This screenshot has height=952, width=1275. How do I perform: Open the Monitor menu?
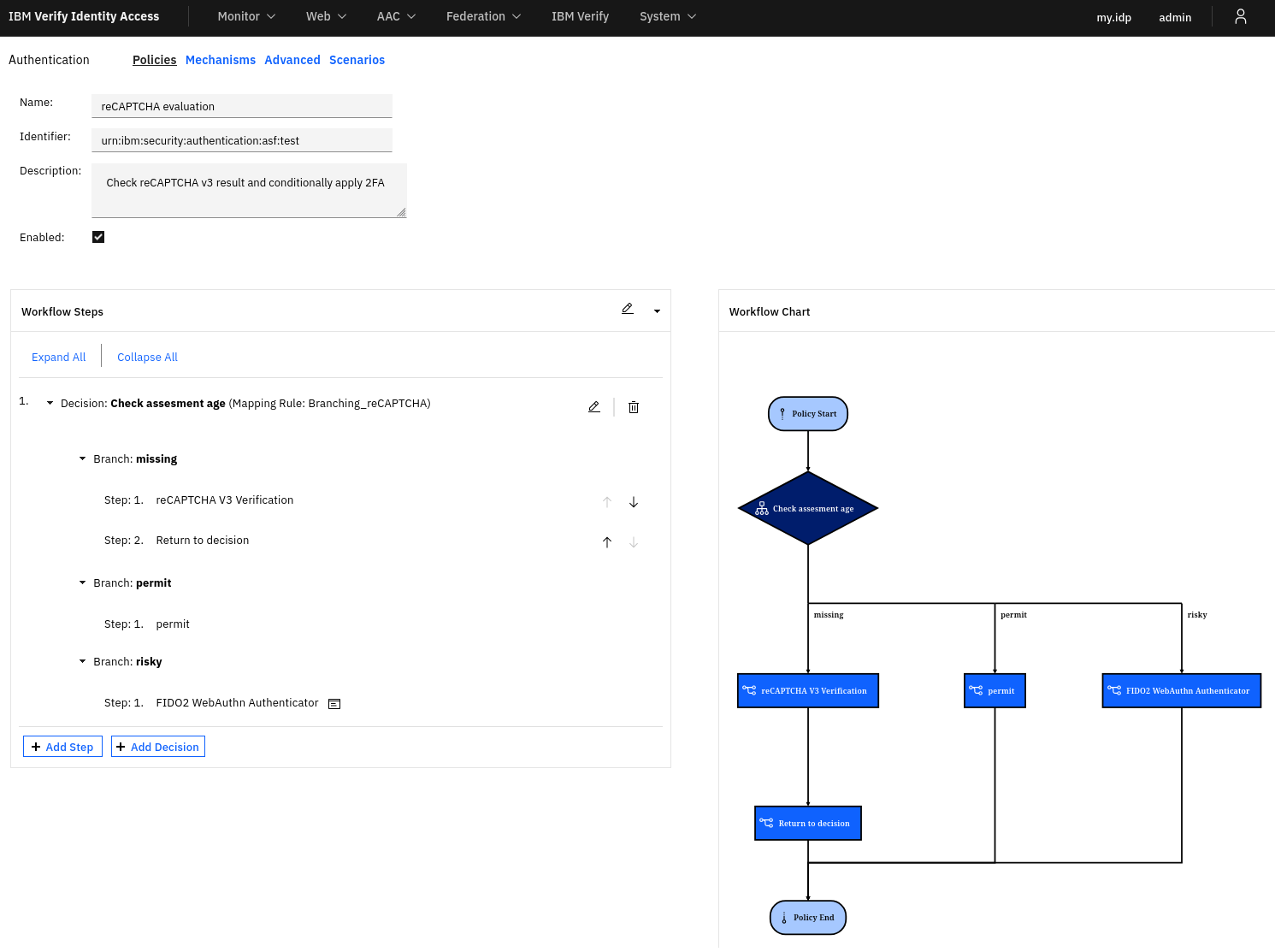[246, 16]
